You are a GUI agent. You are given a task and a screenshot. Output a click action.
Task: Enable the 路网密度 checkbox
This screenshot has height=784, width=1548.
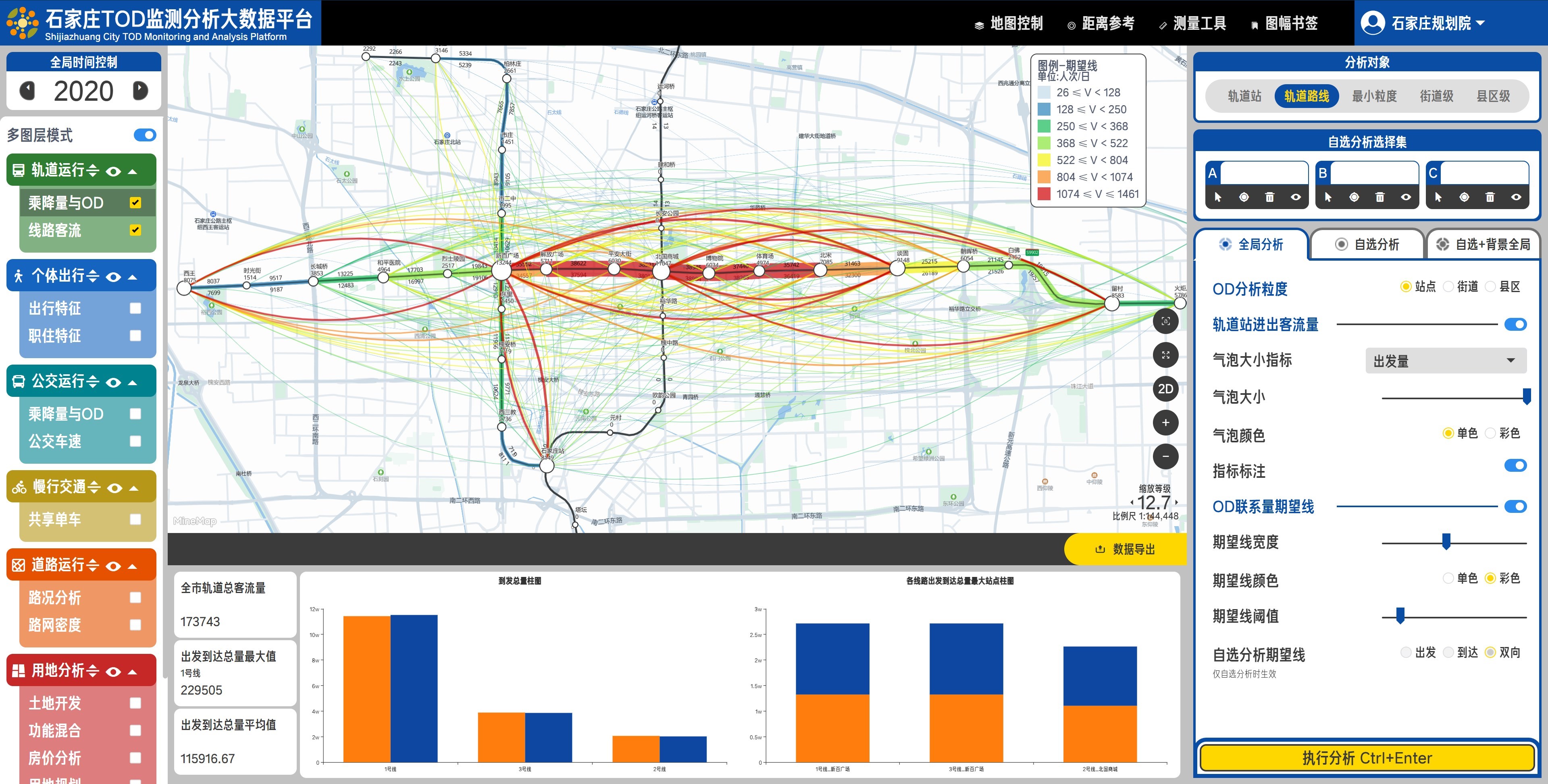pyautogui.click(x=136, y=625)
